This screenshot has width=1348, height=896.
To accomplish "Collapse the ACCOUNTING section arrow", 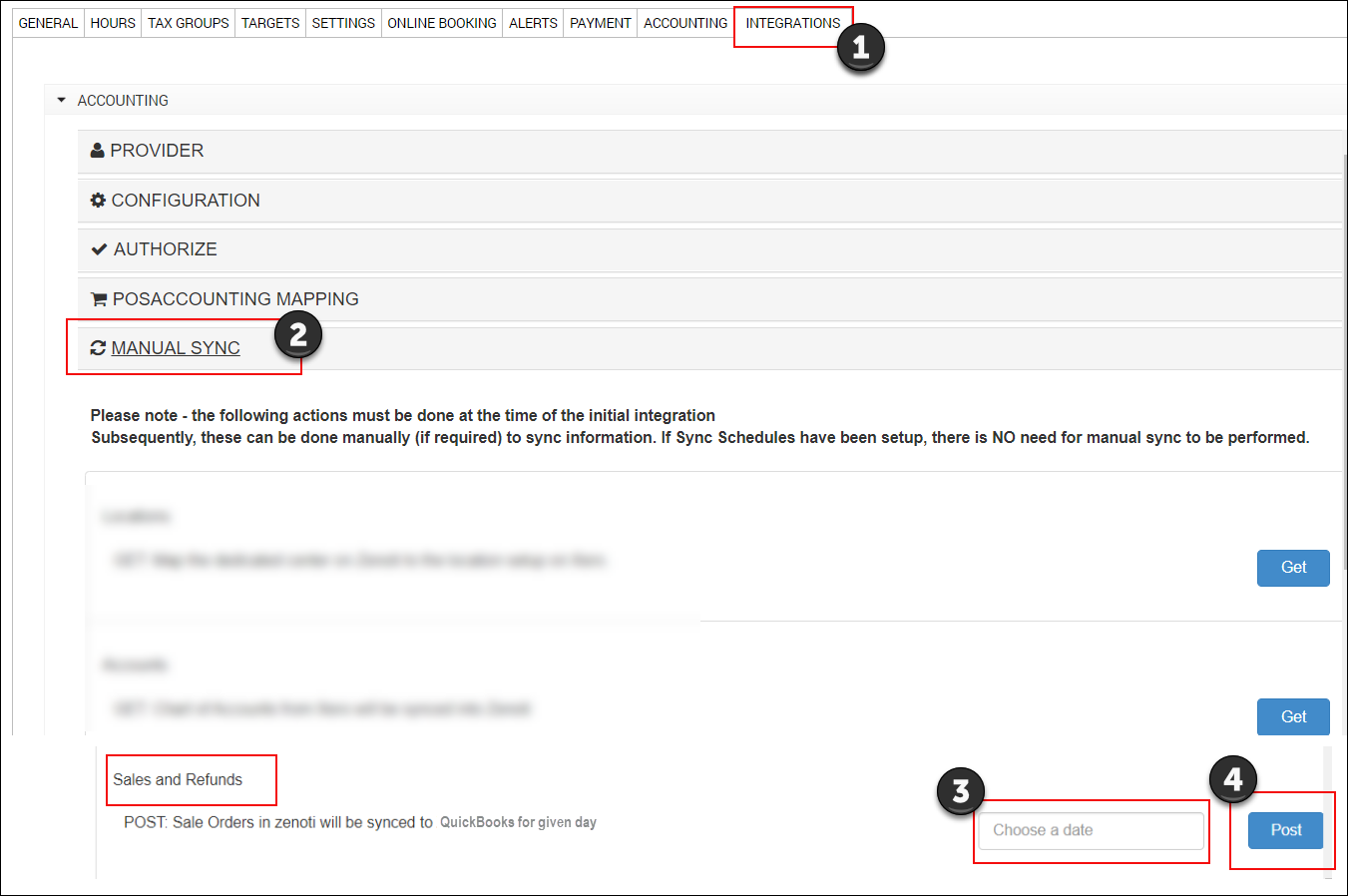I will (x=61, y=101).
